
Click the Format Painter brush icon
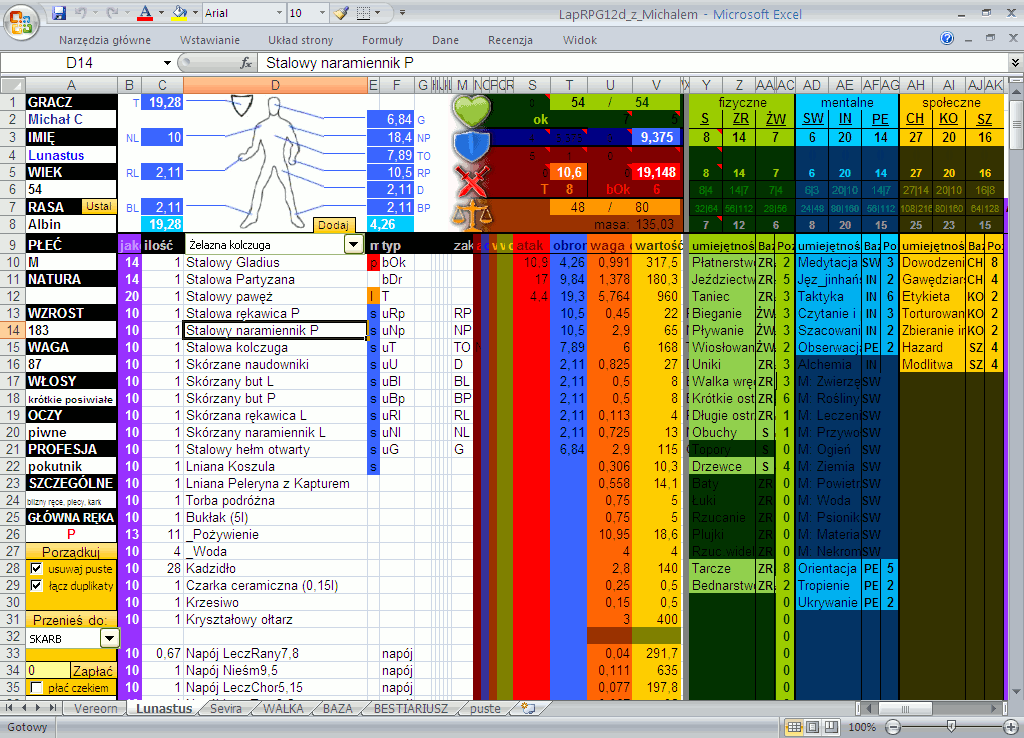pos(341,14)
